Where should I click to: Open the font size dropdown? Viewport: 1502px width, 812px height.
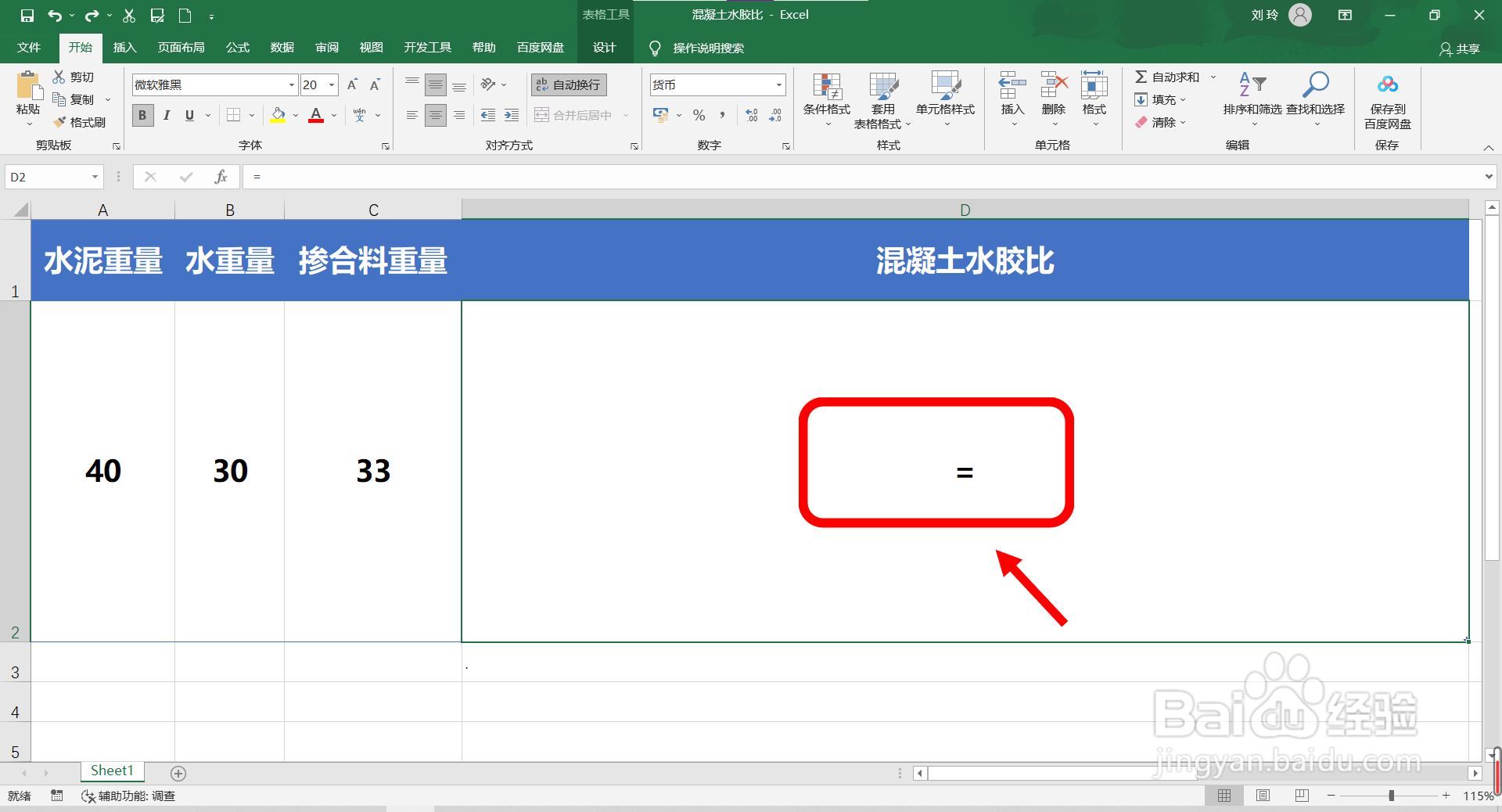coord(331,84)
